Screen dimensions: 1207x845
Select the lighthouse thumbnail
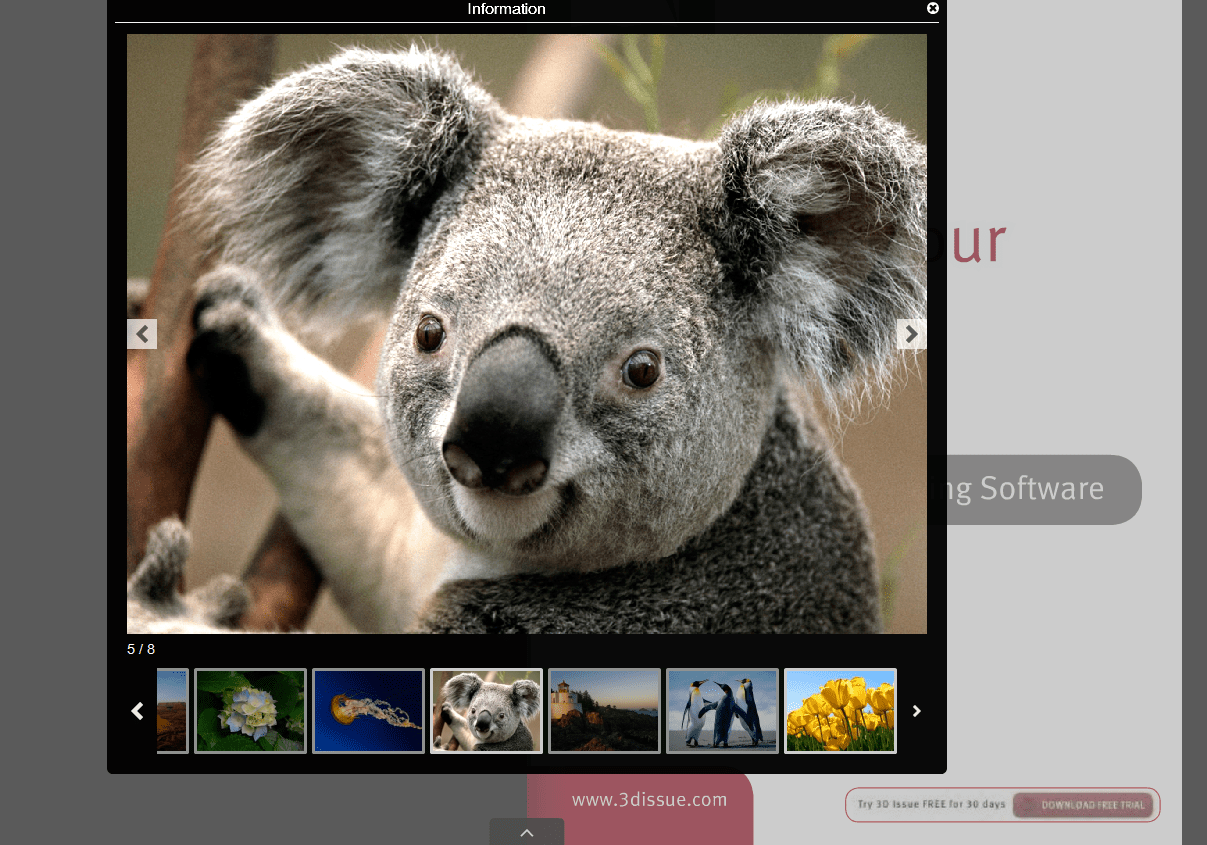604,710
